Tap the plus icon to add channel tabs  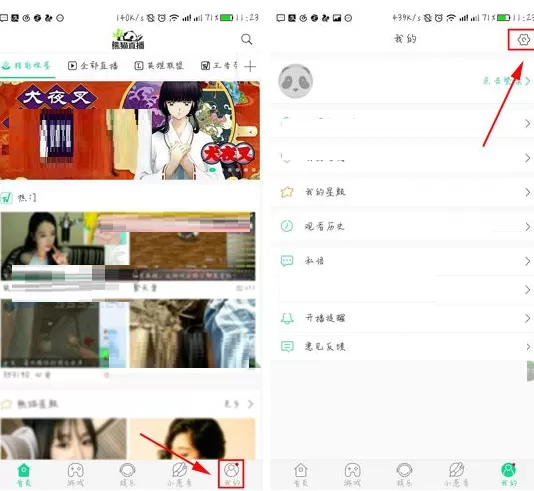pyautogui.click(x=250, y=66)
